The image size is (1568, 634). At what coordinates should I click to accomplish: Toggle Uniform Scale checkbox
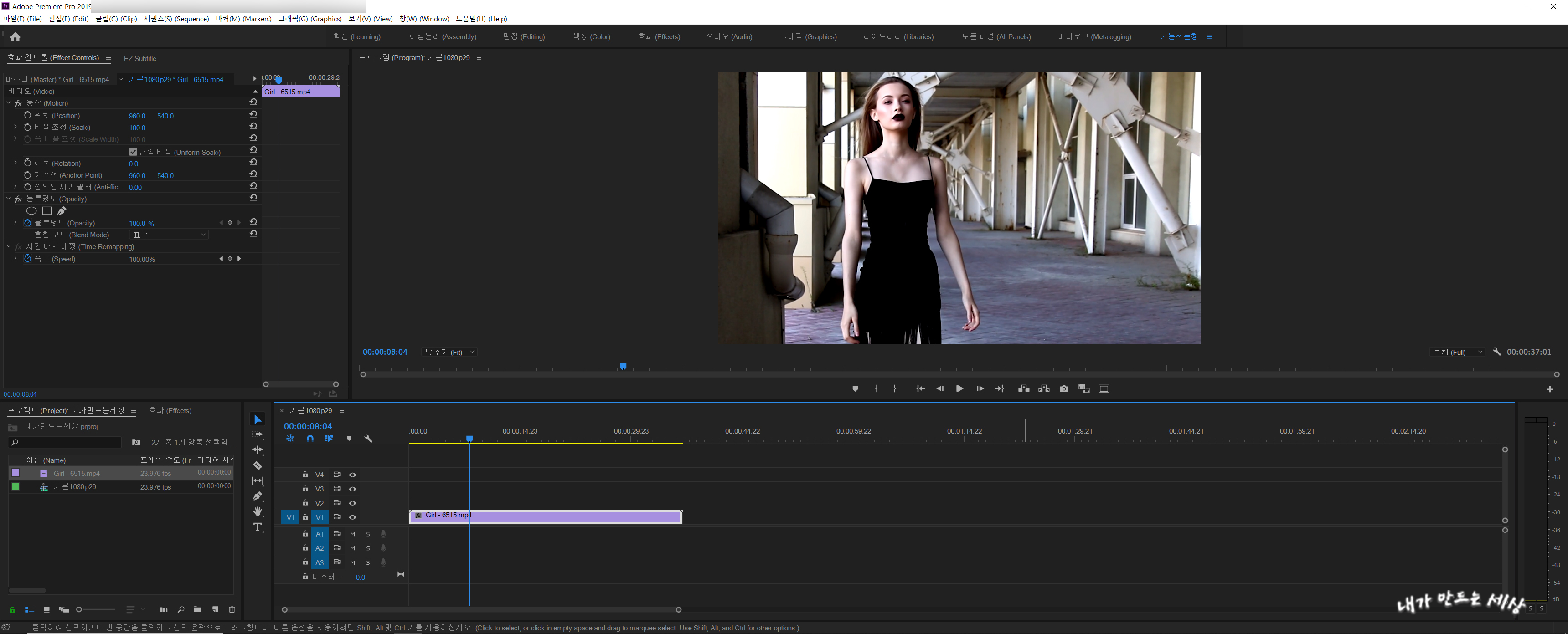point(133,152)
